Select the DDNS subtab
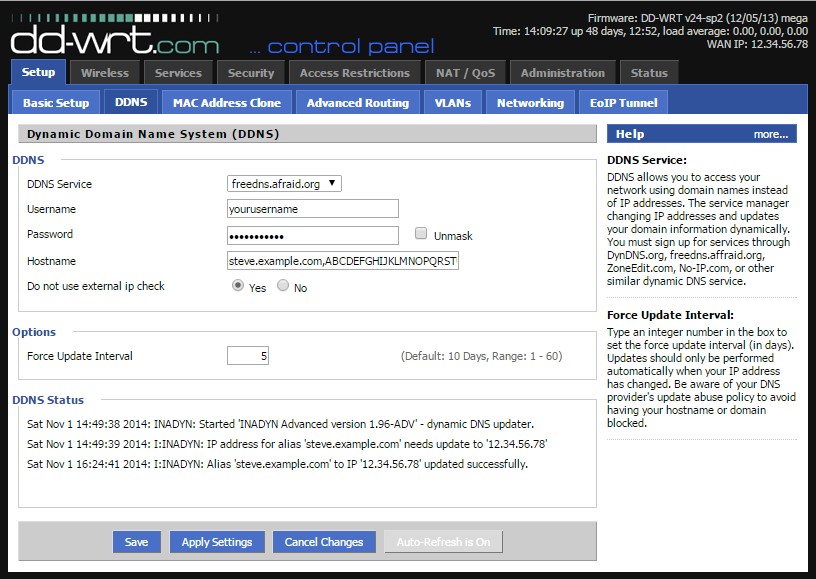 [x=131, y=102]
